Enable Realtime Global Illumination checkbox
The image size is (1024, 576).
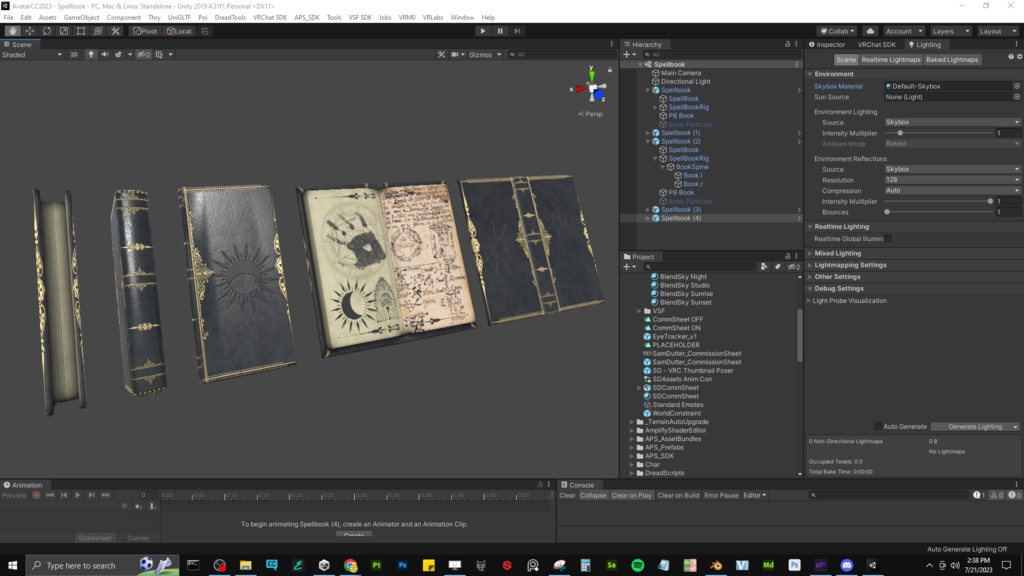pyautogui.click(x=888, y=238)
